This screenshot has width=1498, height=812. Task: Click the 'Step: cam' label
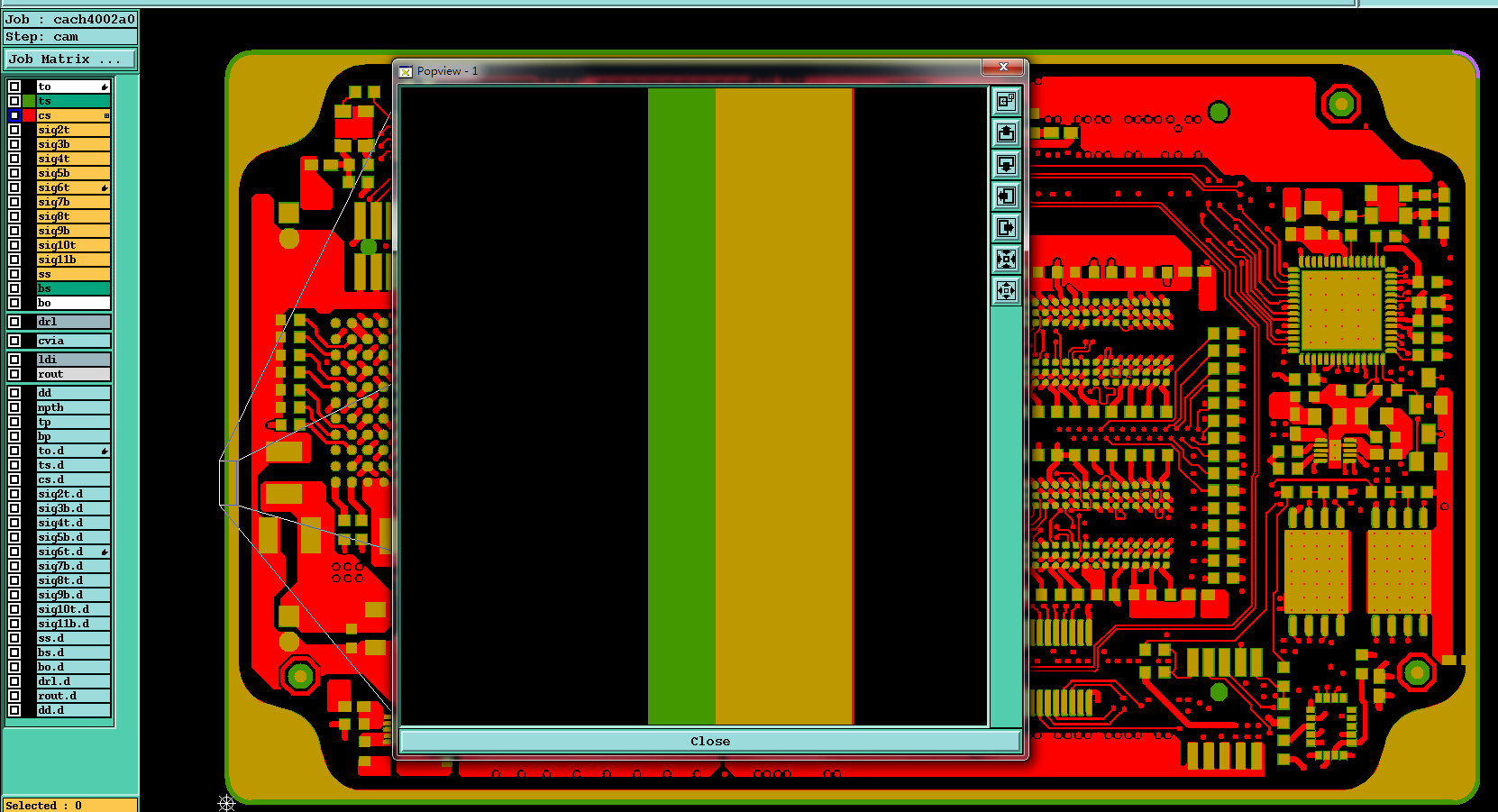70,37
